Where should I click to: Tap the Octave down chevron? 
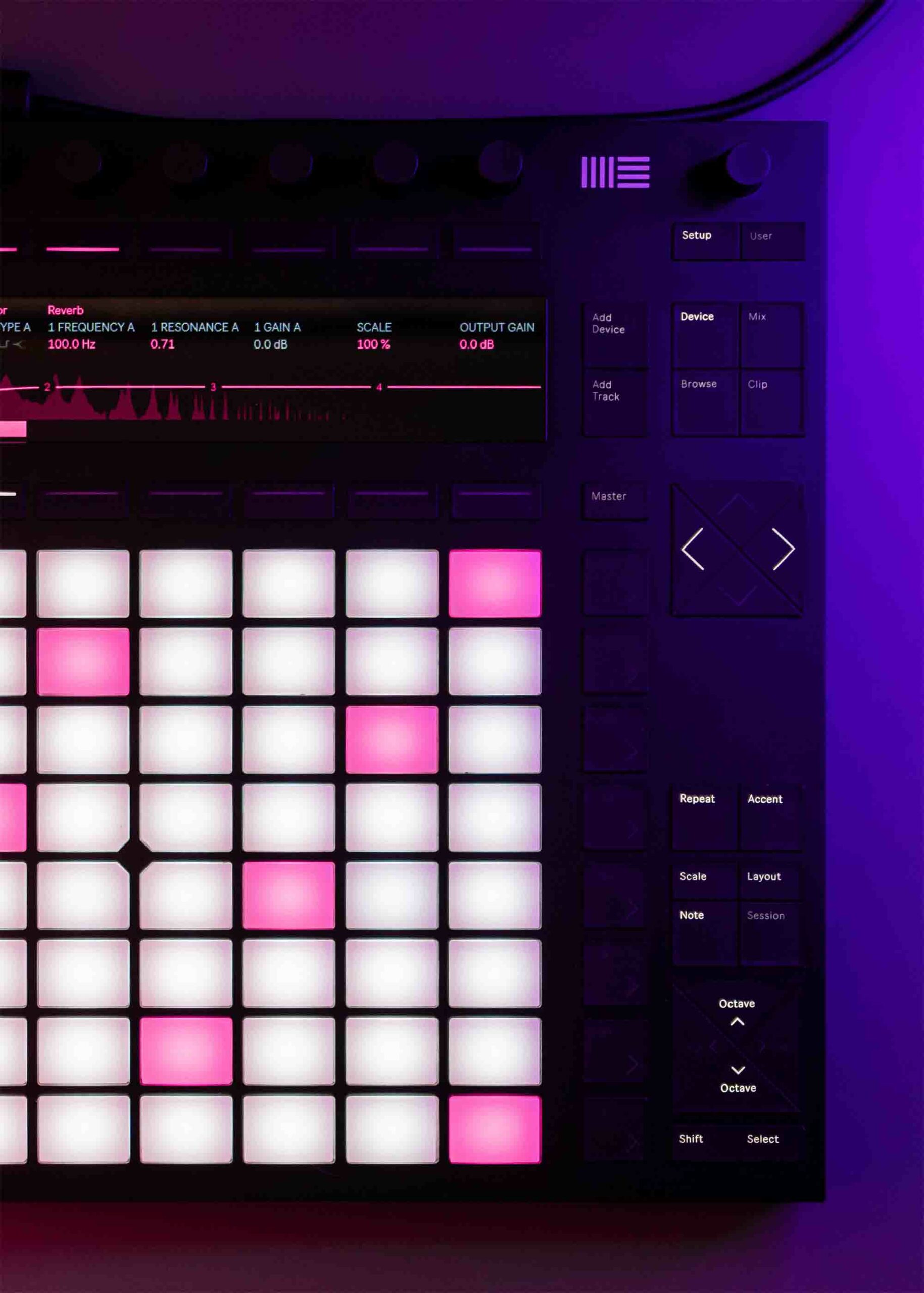tap(738, 1070)
